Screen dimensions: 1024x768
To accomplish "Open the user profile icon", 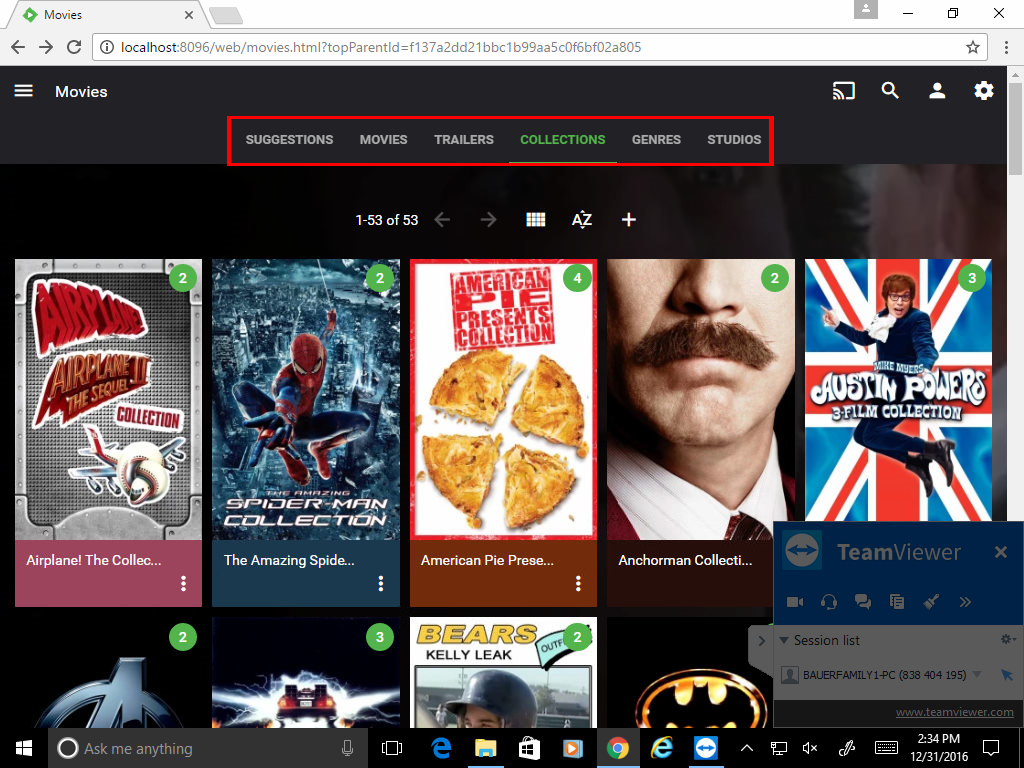I will (937, 91).
